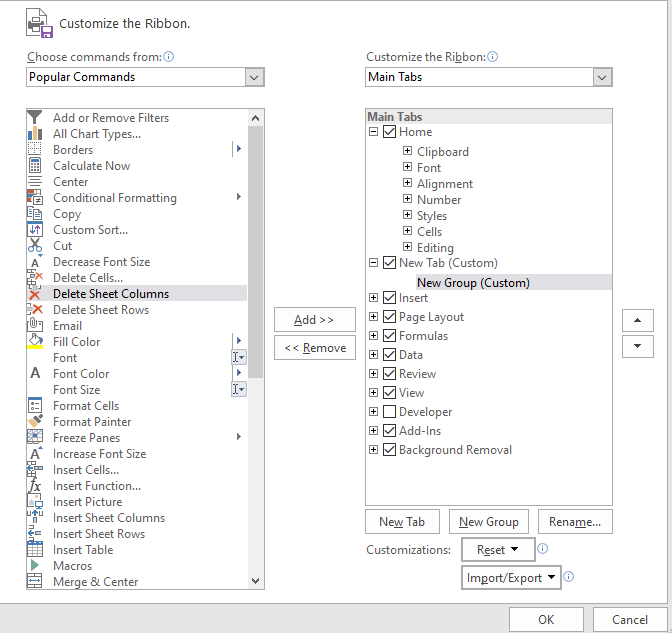Click the Rename... button
Viewport: 672px width, 633px height.
(575, 522)
